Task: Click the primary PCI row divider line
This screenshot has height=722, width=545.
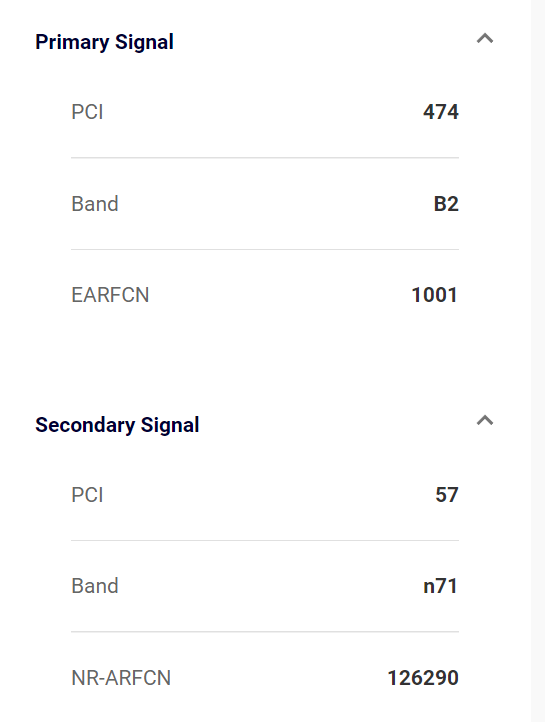Action: 265,158
